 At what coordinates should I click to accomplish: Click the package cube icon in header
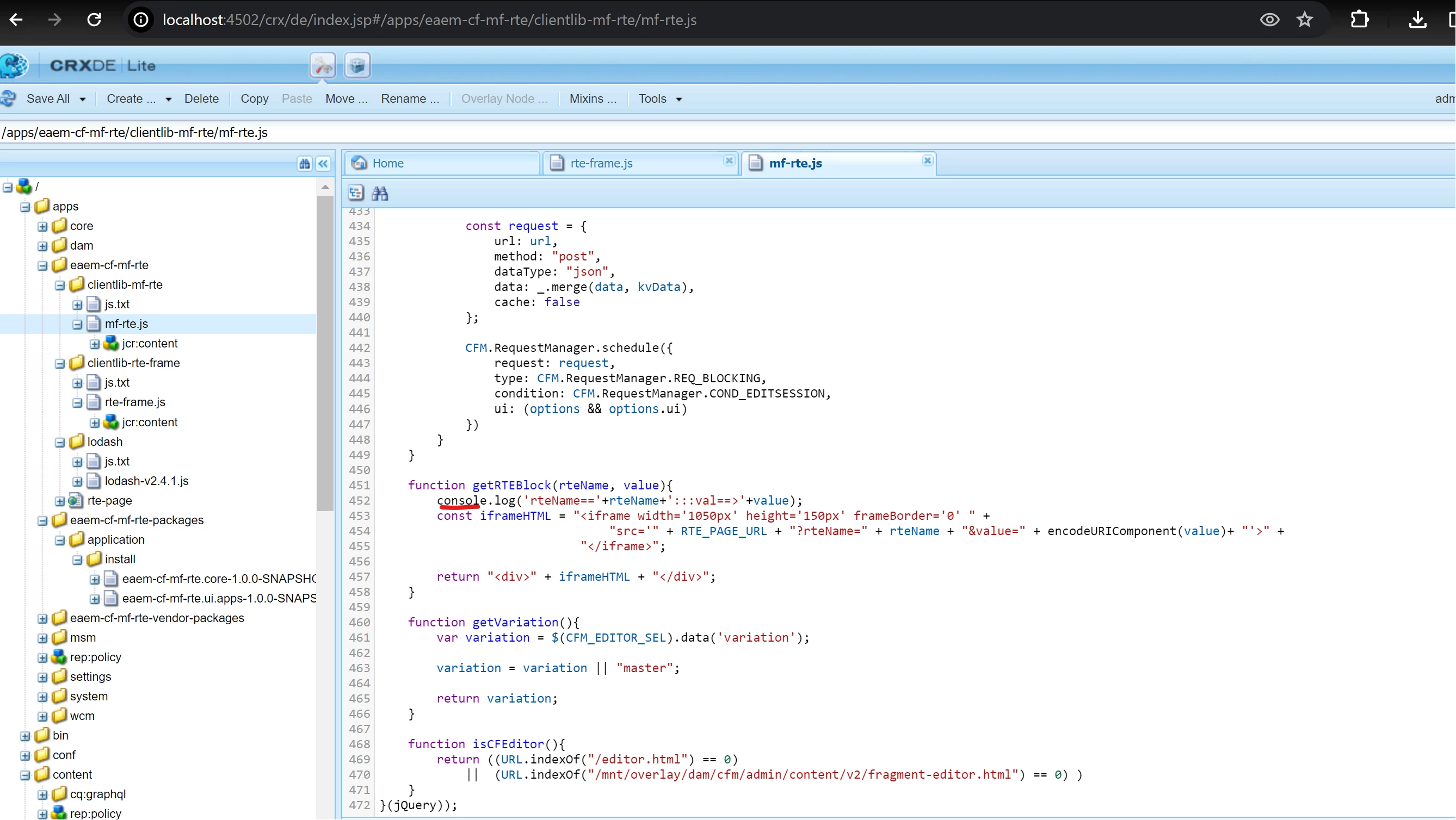point(357,66)
